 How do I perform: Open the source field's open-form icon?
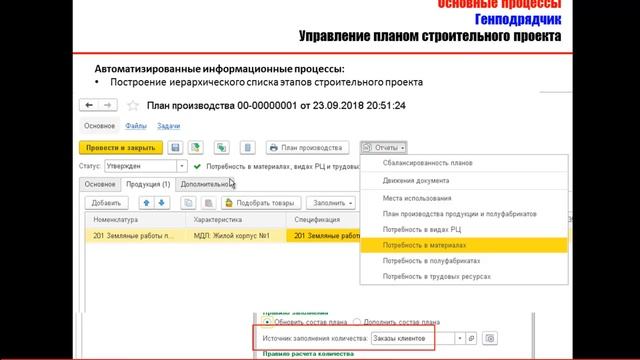click(x=471, y=338)
